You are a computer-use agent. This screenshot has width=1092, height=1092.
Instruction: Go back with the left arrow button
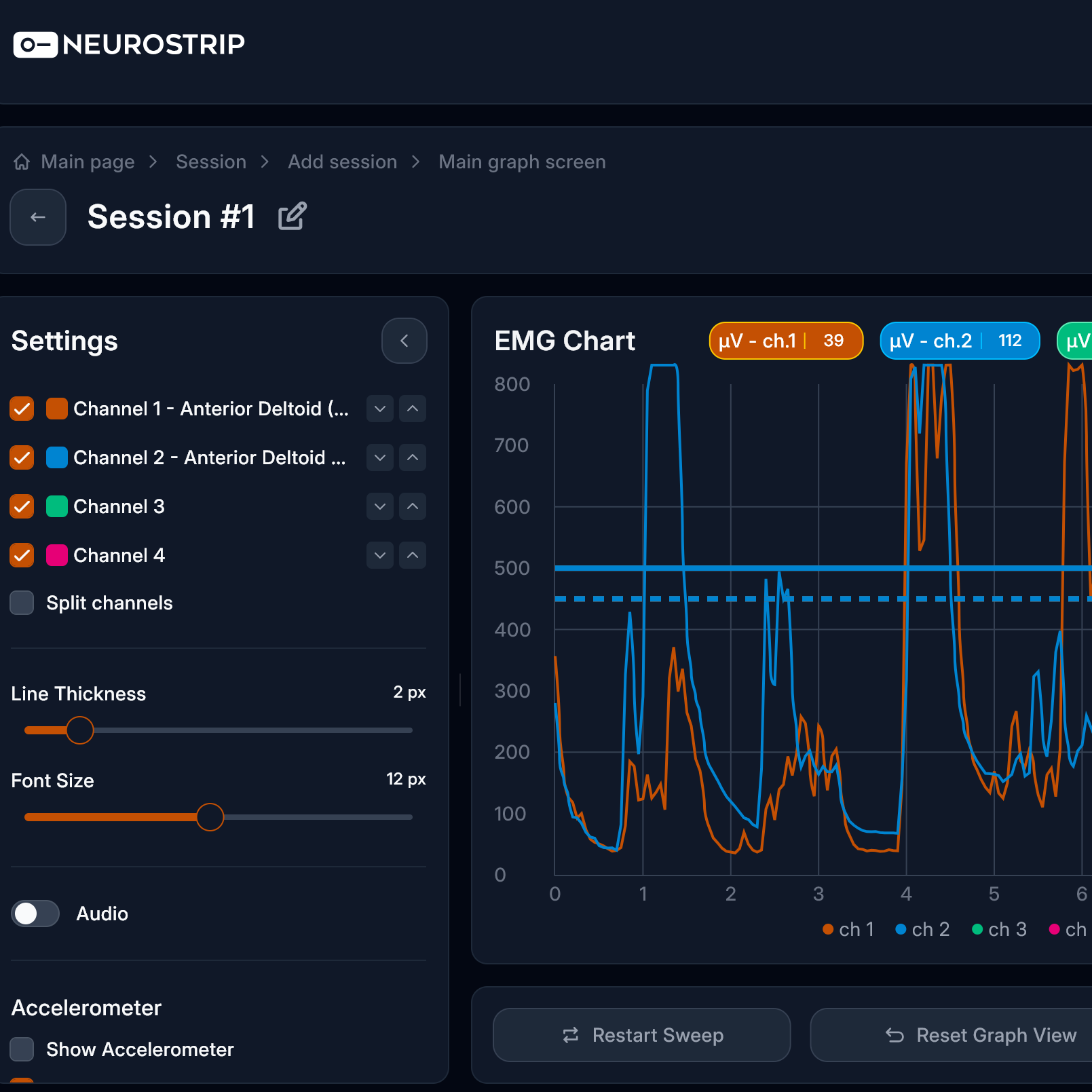coord(38,217)
